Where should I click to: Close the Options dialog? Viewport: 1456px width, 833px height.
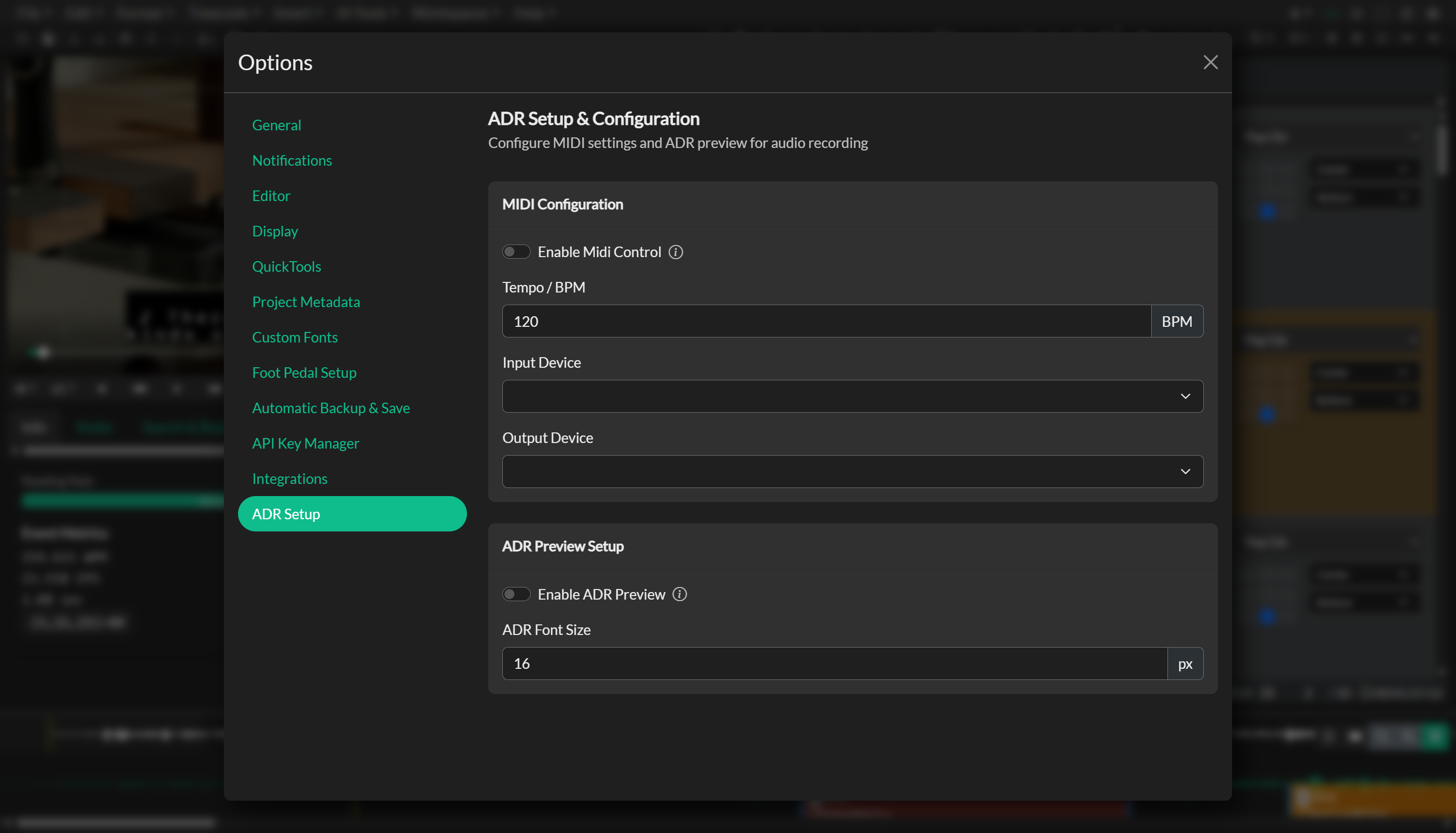tap(1210, 62)
